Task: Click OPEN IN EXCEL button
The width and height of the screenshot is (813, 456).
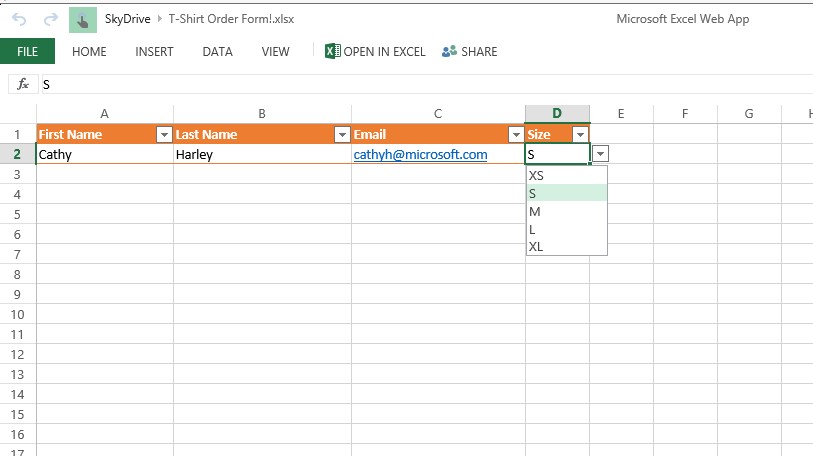Action: [x=375, y=51]
